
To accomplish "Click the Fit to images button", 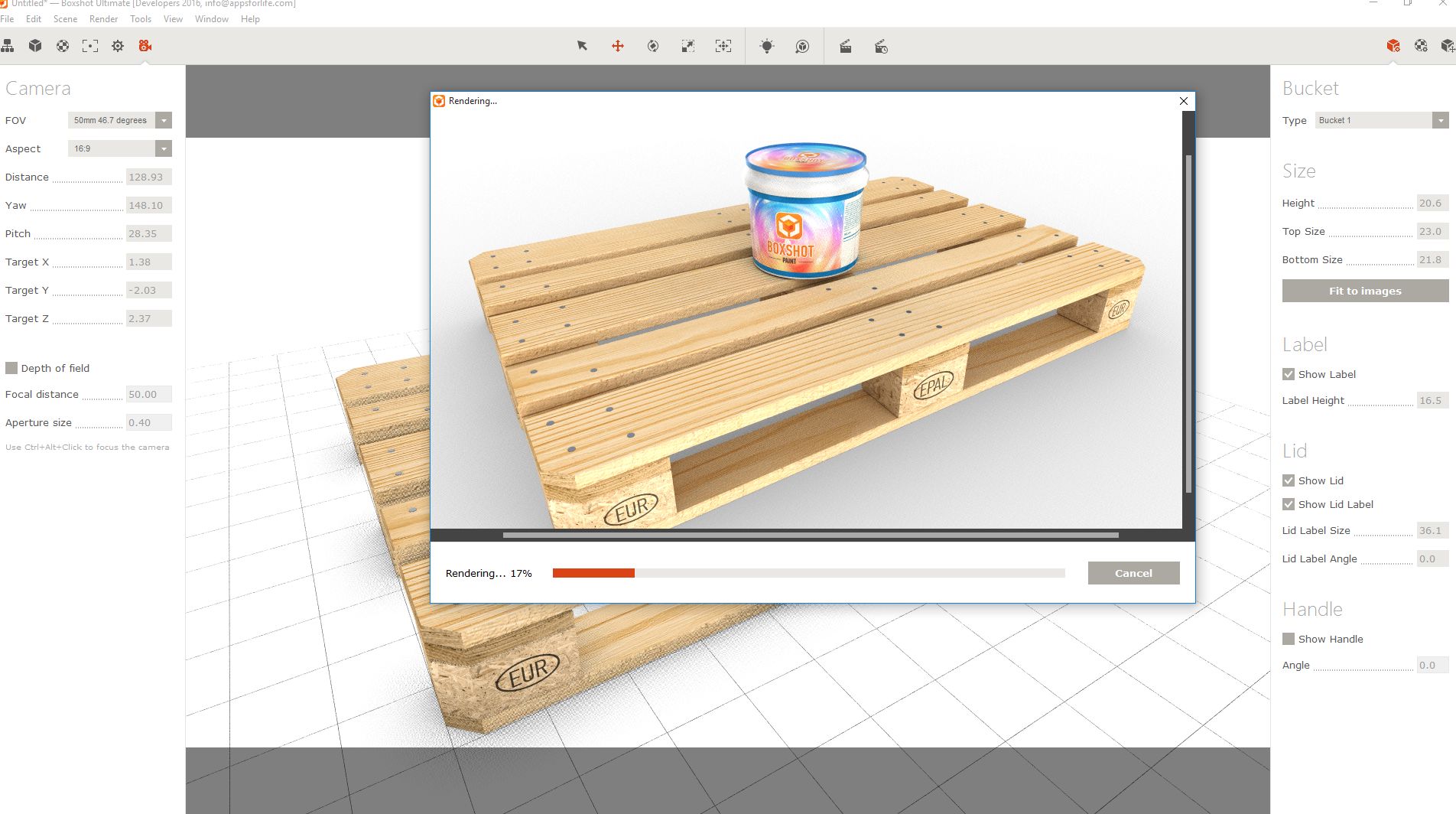I will pyautogui.click(x=1365, y=291).
